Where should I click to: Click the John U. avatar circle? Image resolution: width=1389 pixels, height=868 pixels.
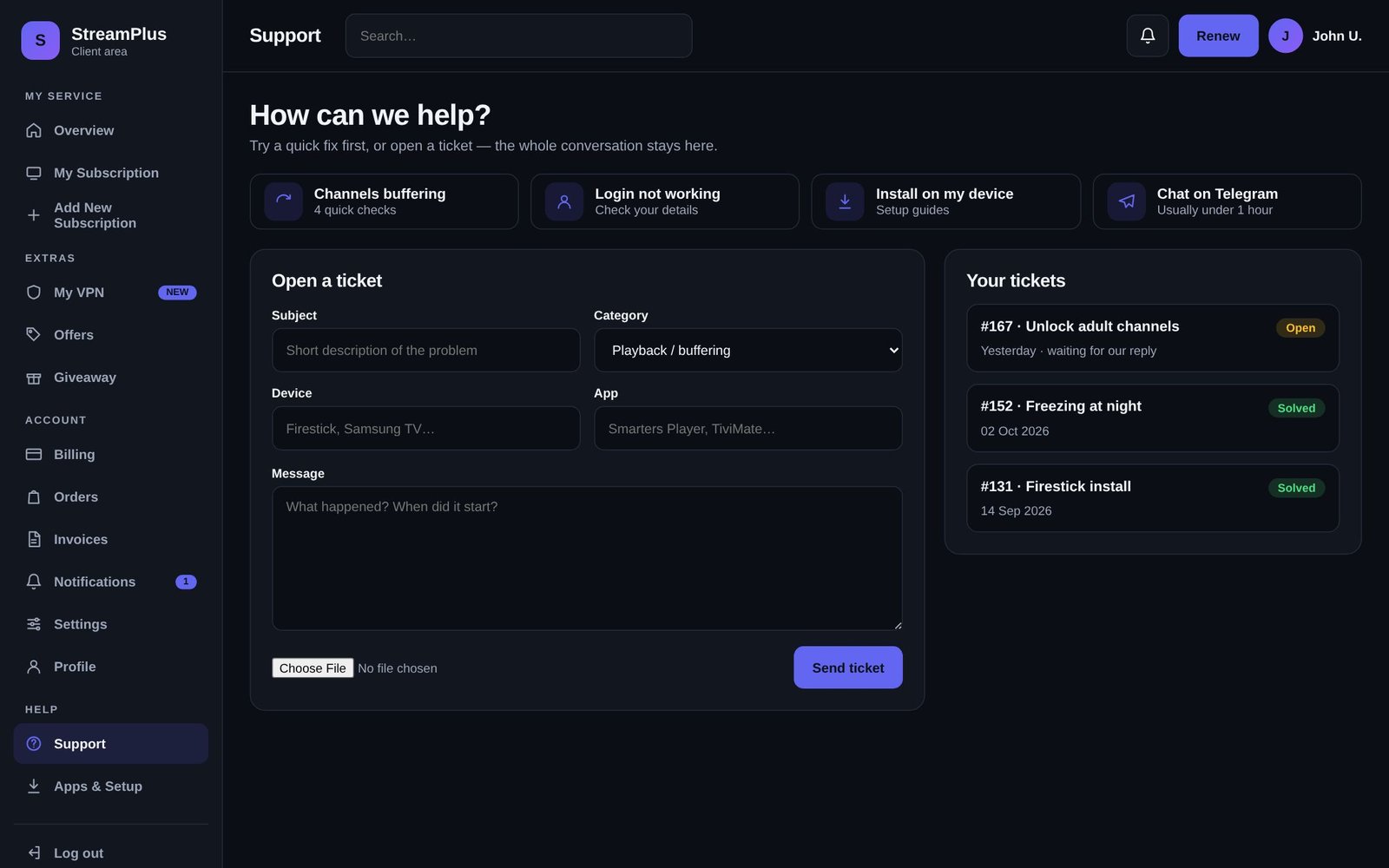coord(1285,36)
